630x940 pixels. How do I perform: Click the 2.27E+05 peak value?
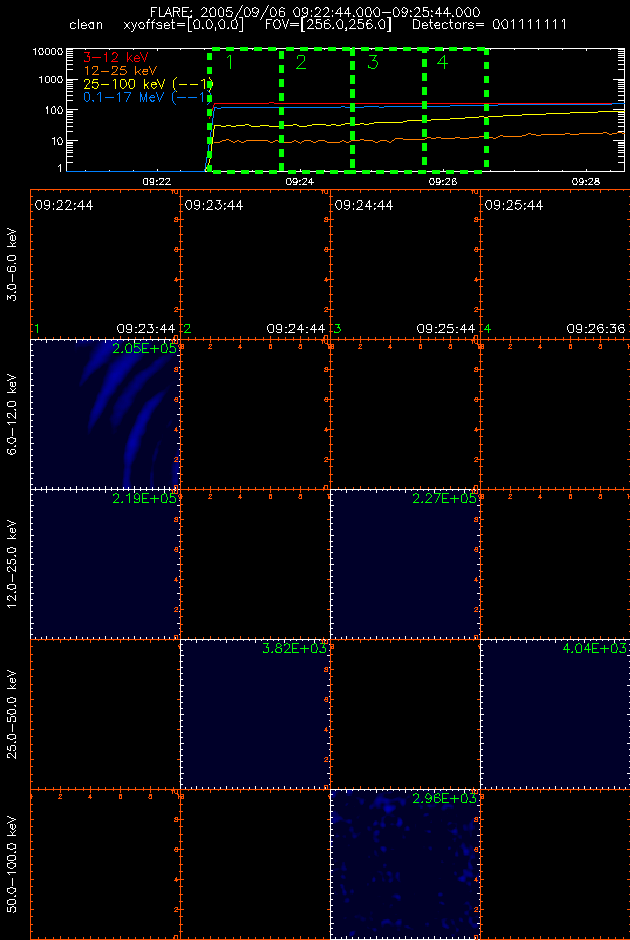coord(445,499)
